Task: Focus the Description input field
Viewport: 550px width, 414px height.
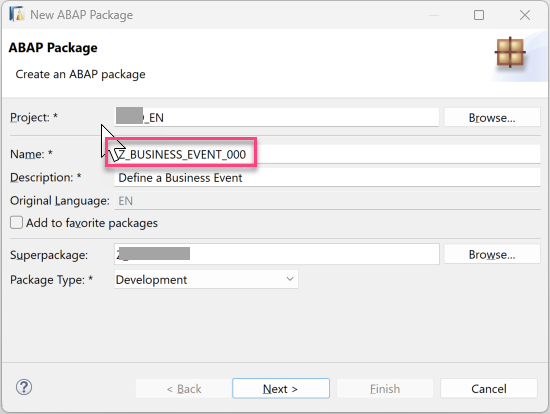Action: 327,178
